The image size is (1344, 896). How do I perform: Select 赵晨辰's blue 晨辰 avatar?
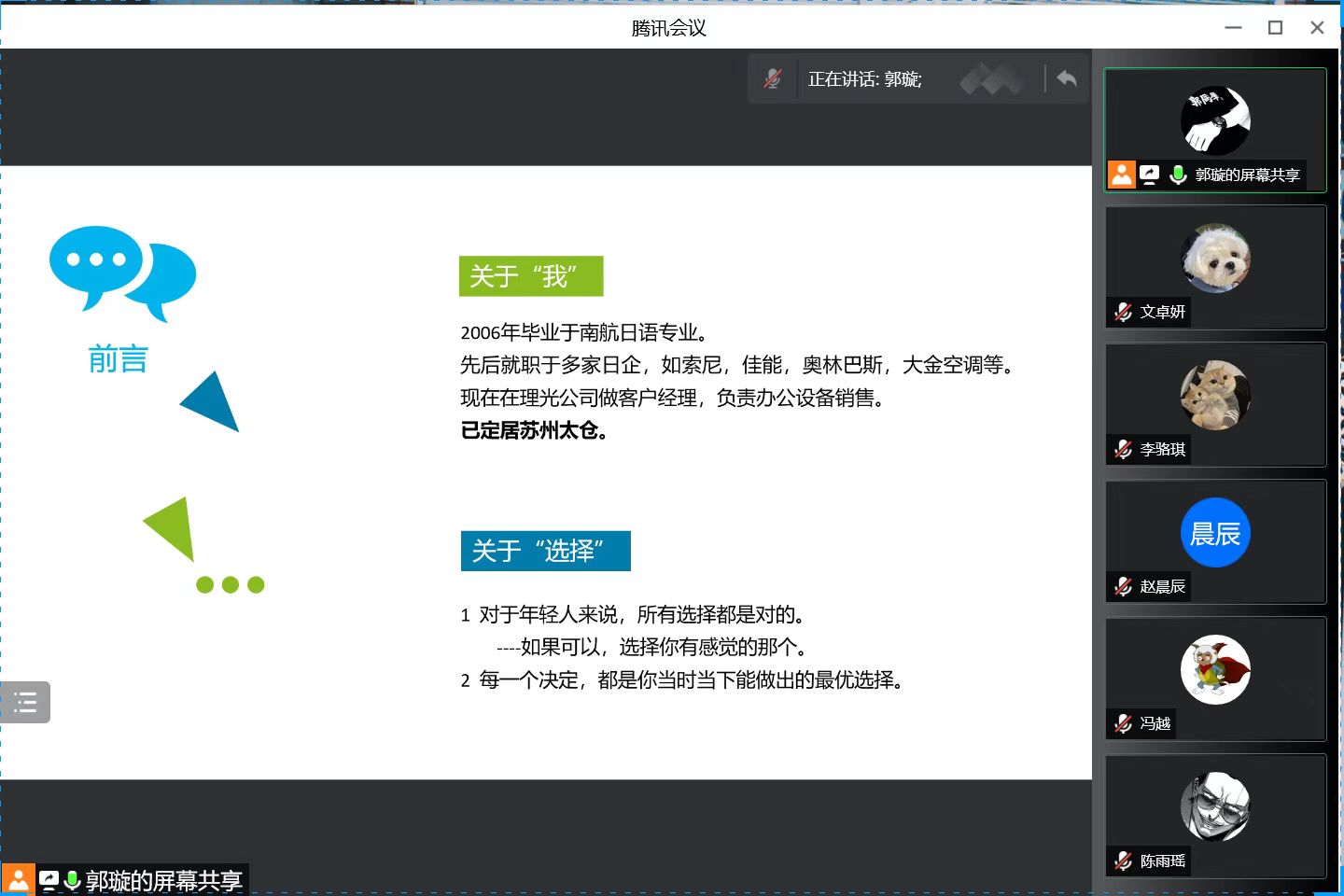(1215, 533)
